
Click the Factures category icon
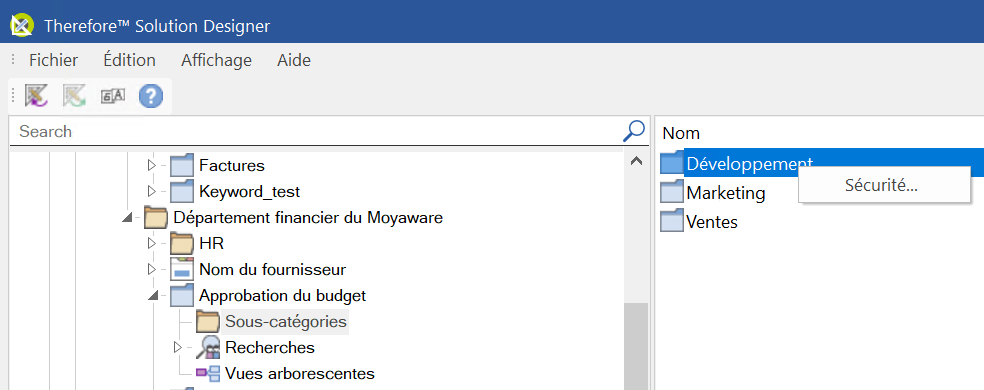182,166
